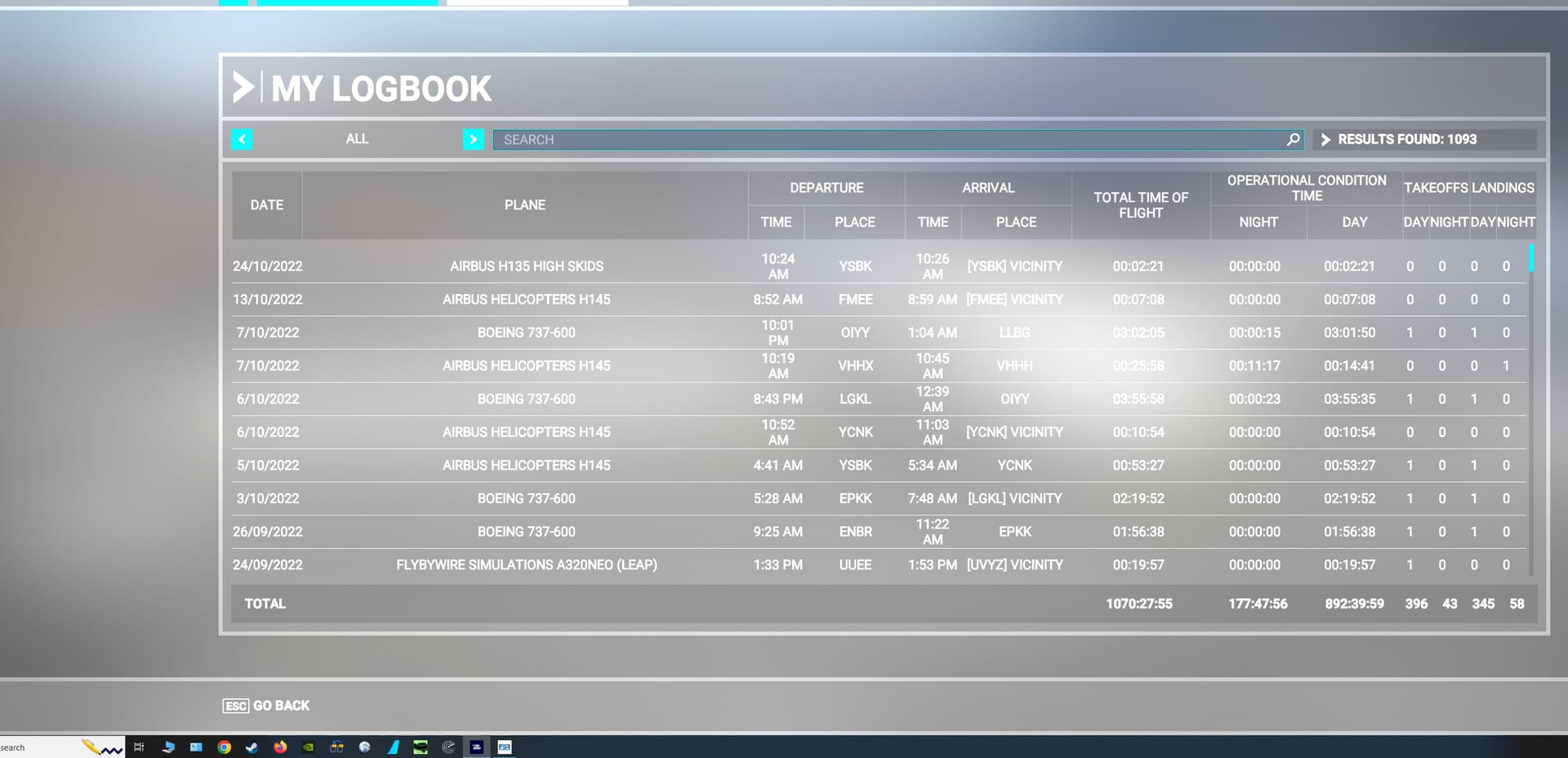Viewport: 1568px width, 758px height.
Task: Select the DATE column header
Action: pos(266,204)
